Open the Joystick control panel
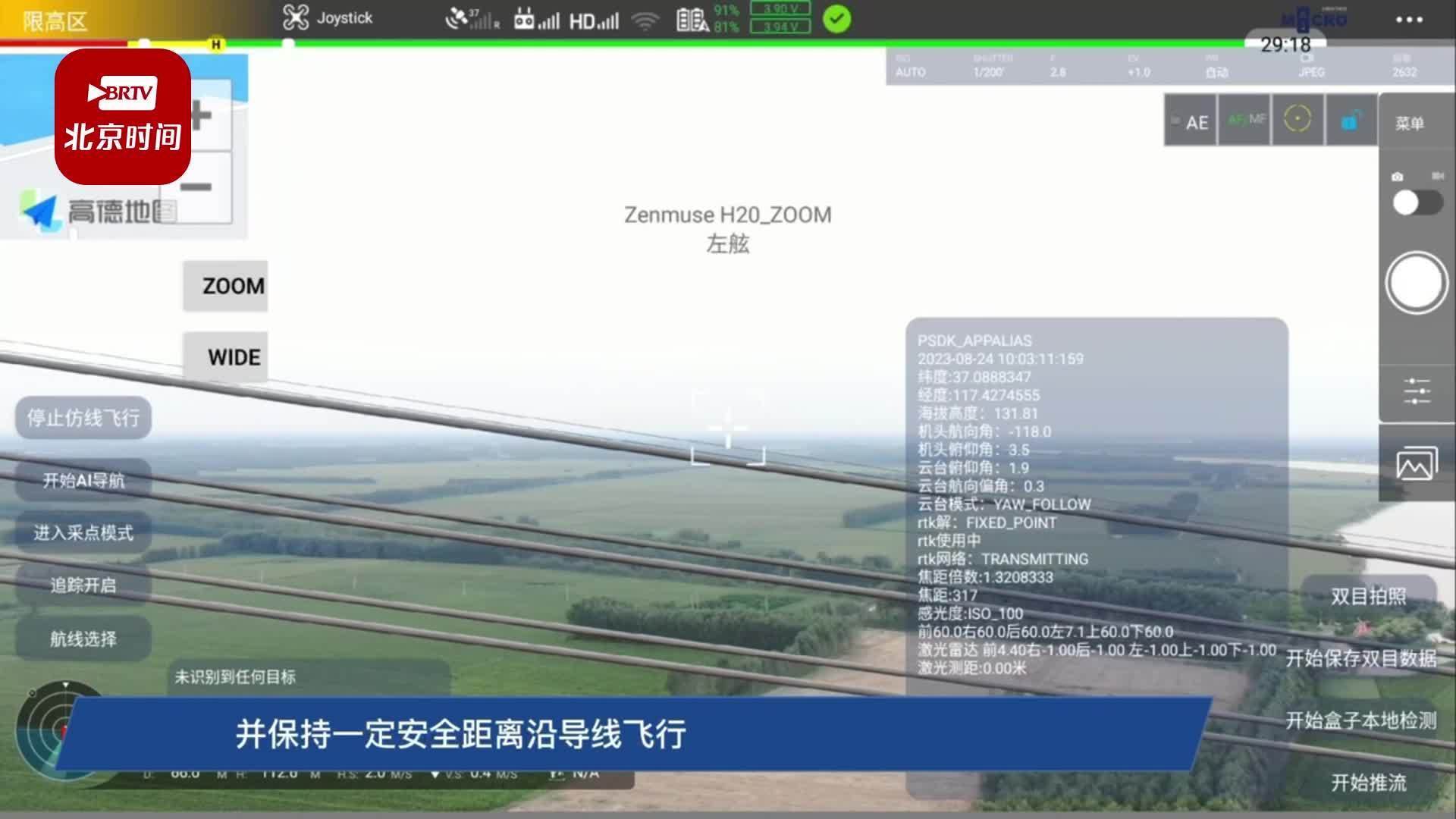This screenshot has height=819, width=1456. click(x=326, y=20)
